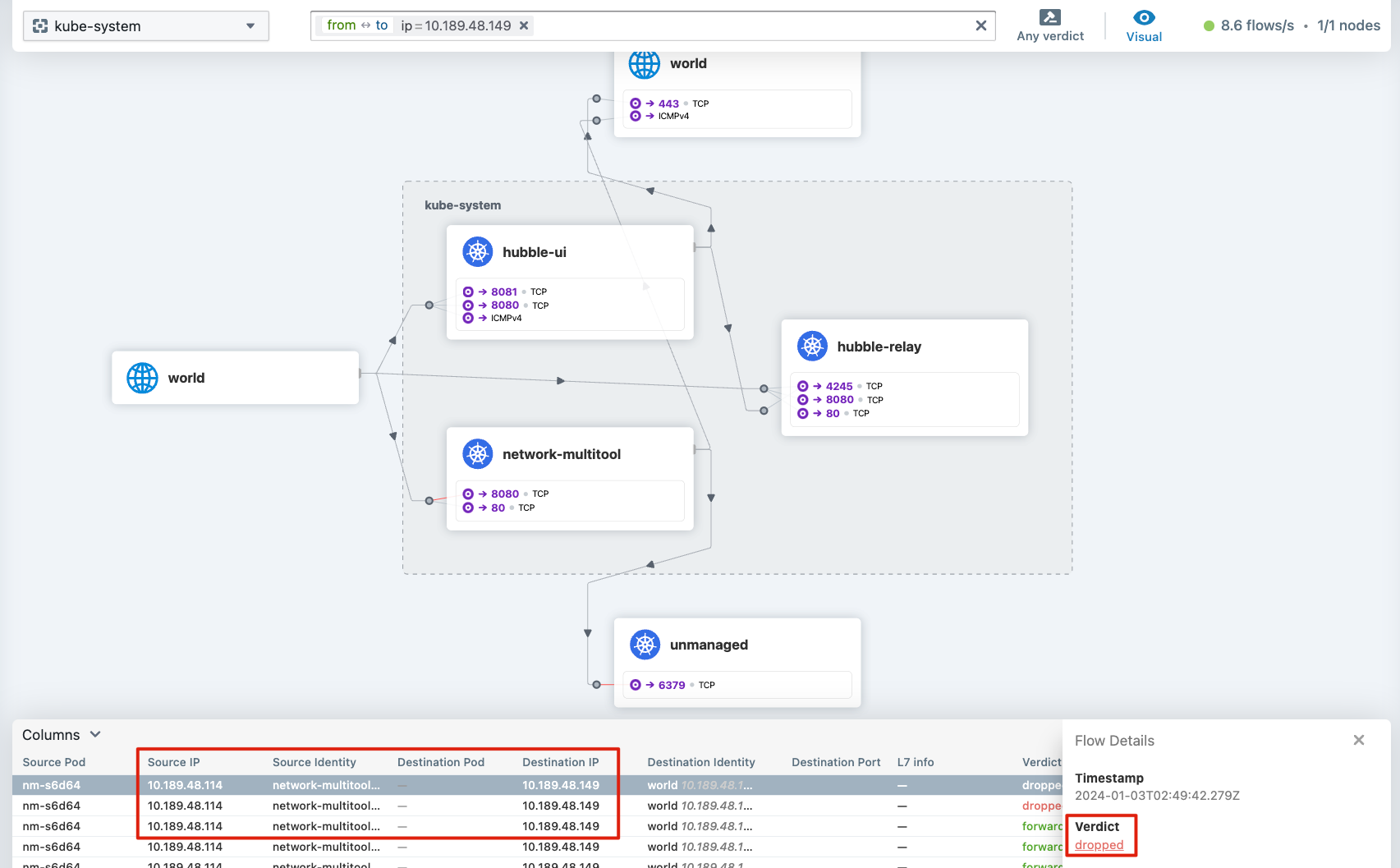Image resolution: width=1400 pixels, height=868 pixels.
Task: Remove the ip=10.189.48.149 filter tag
Action: (x=524, y=25)
